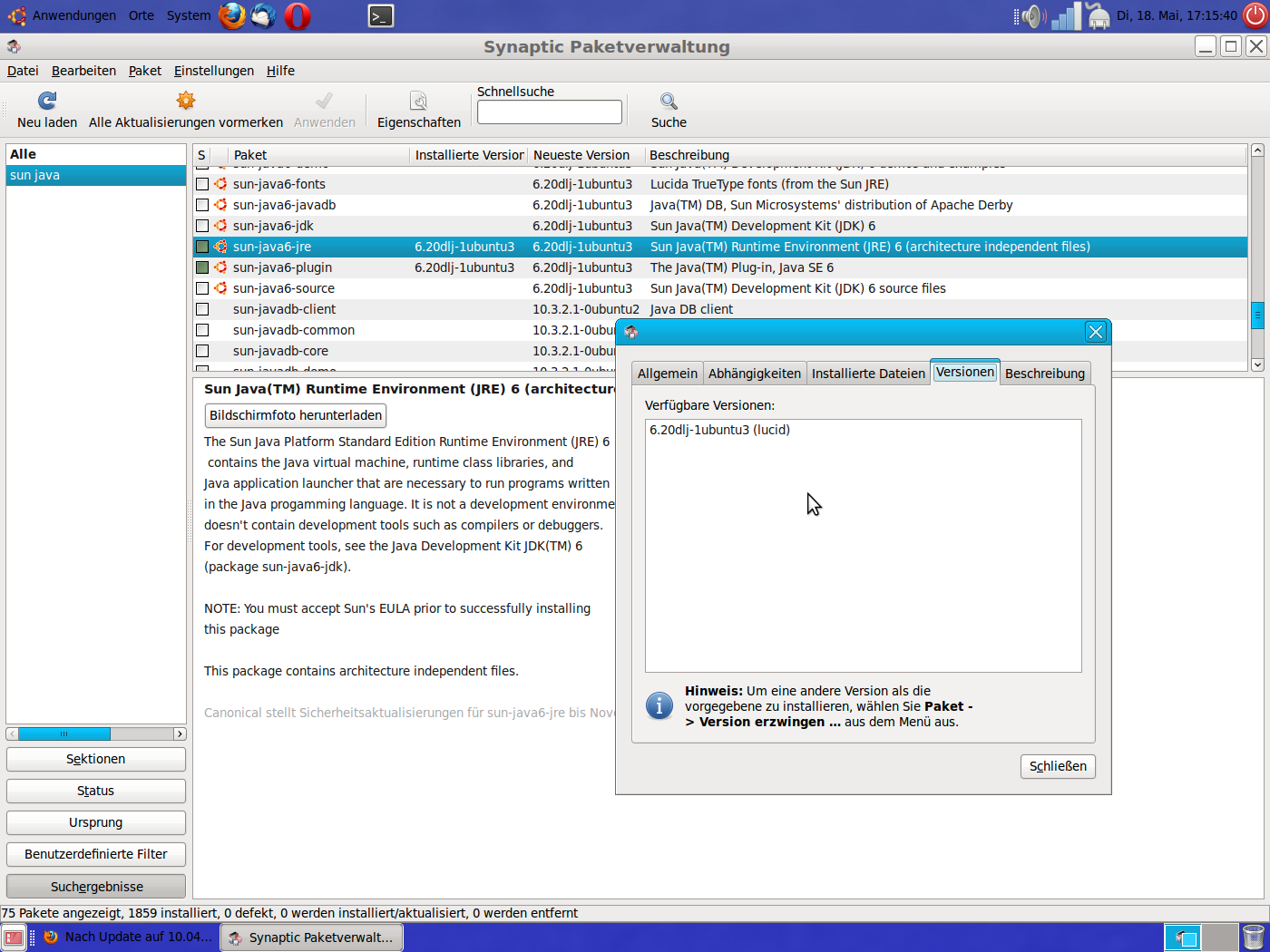Click the Ubuntu logo next to sun-java6-javadb
1270x952 pixels.
(220, 205)
